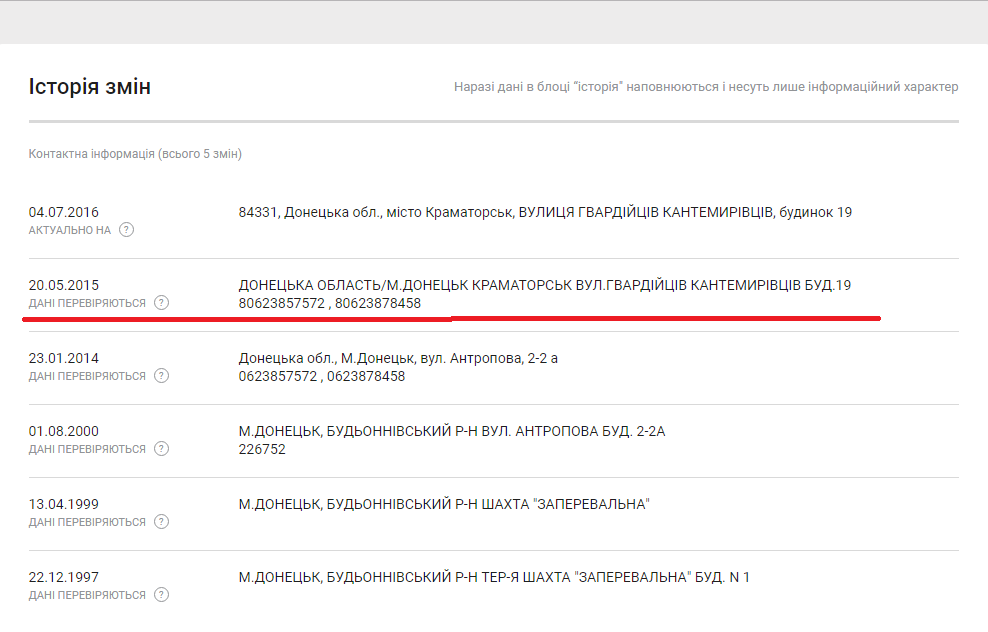Viewport: 988px width, 632px height.
Task: Select the 1999 address of ШАХТА "ЗАПЕРЕВАЛЬНА"
Action: pyautogui.click(x=443, y=504)
